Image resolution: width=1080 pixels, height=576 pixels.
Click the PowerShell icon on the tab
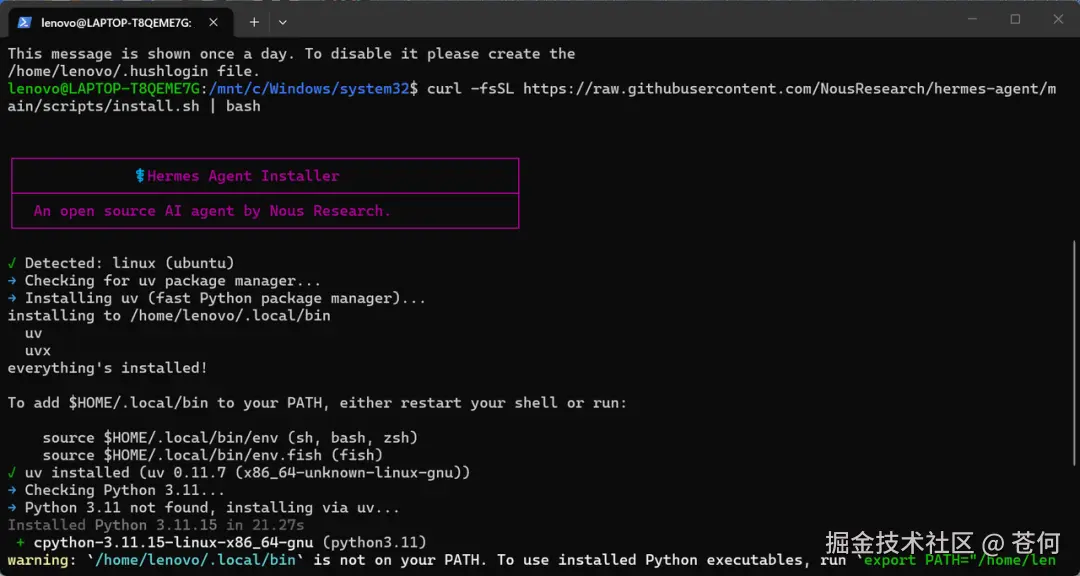24,22
